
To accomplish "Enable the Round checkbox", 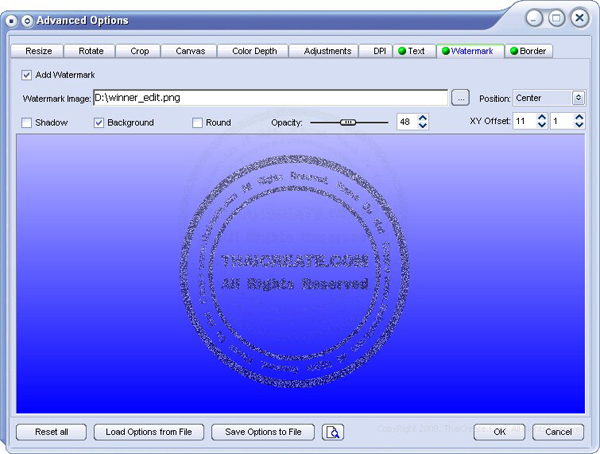I will (197, 123).
